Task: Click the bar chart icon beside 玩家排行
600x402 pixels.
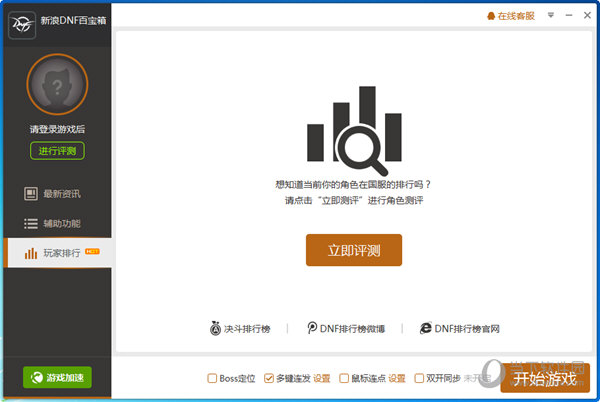Action: pos(31,253)
